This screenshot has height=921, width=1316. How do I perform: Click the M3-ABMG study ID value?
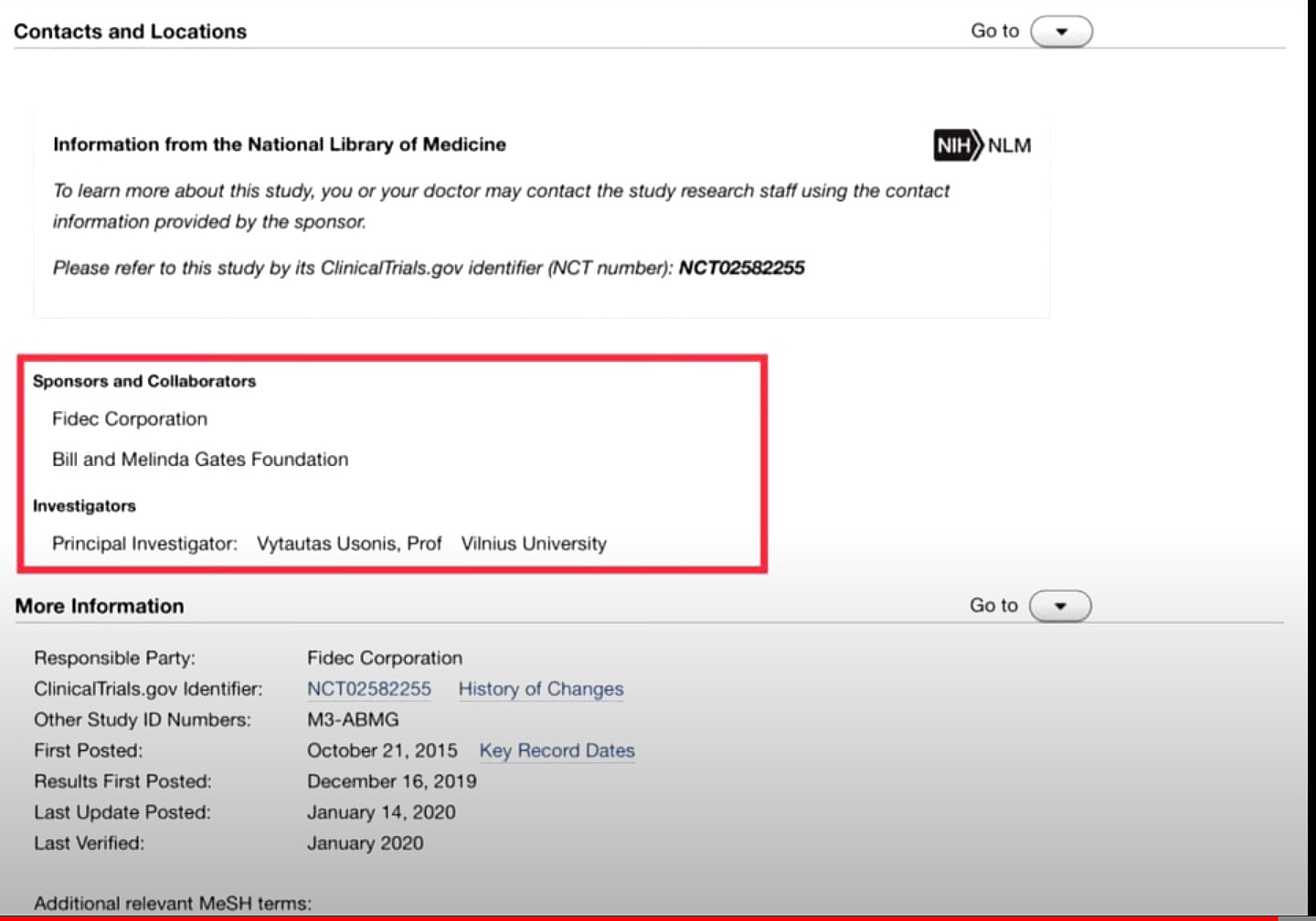[x=353, y=720]
